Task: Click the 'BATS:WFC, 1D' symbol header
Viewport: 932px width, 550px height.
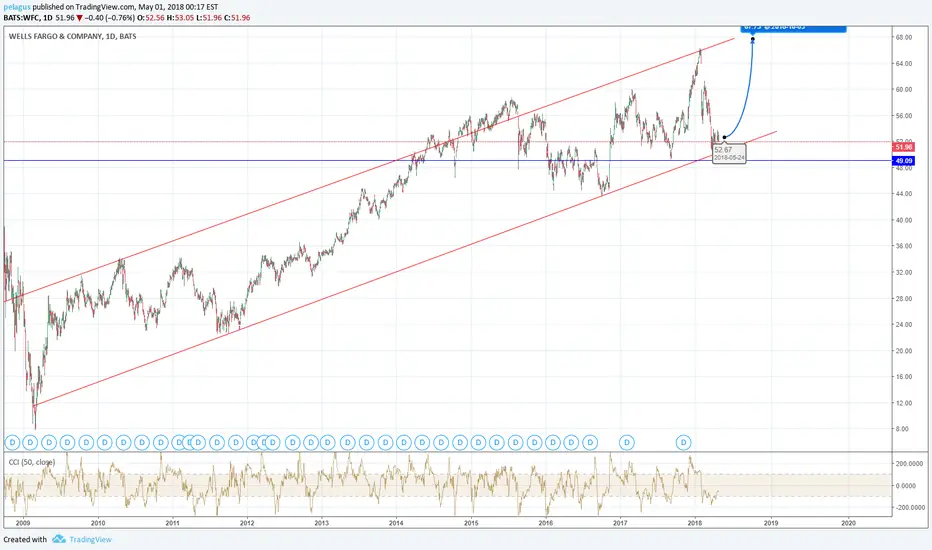Action: (27, 18)
